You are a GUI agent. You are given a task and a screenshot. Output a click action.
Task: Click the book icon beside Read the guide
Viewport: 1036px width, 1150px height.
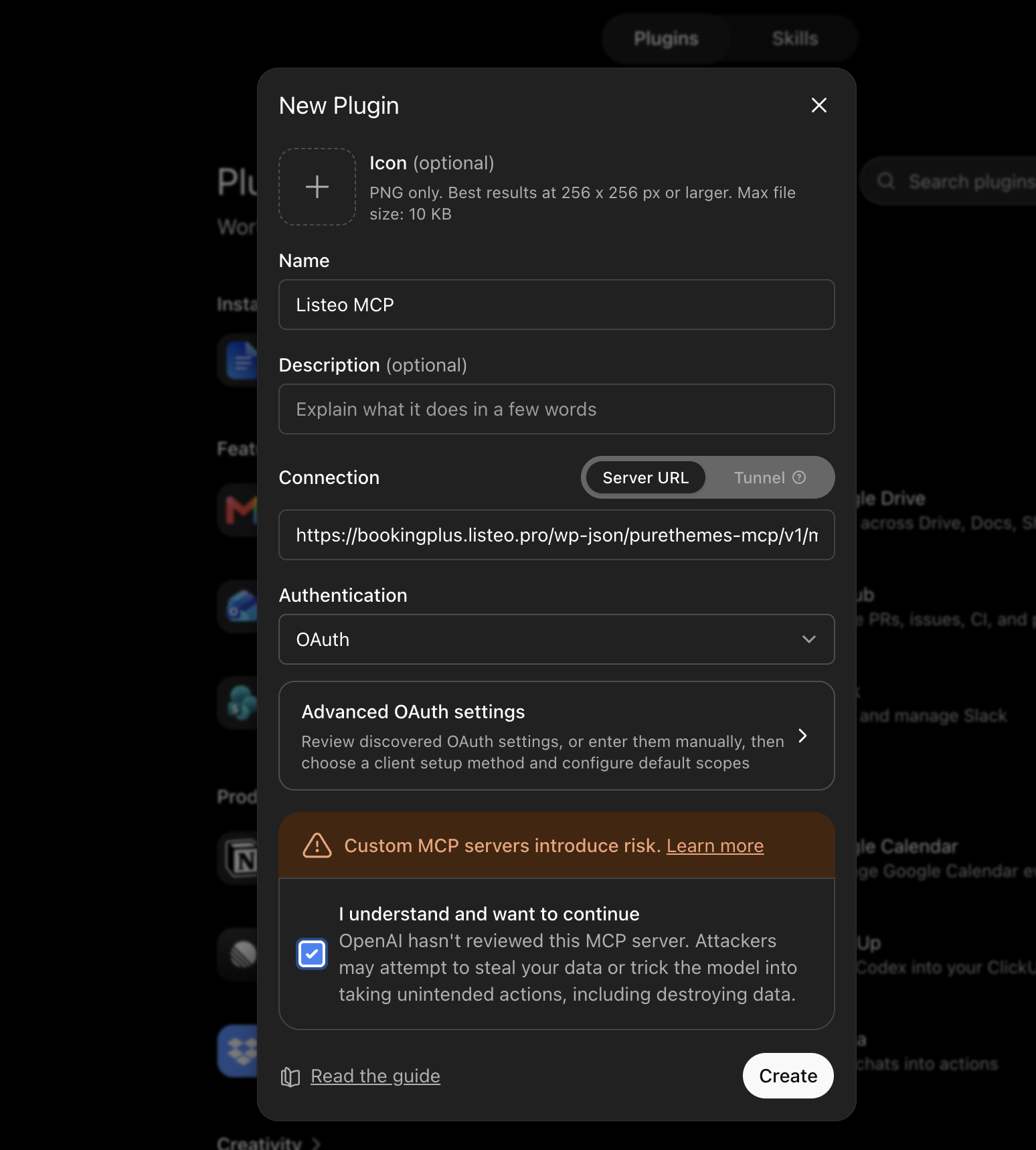click(x=290, y=1076)
